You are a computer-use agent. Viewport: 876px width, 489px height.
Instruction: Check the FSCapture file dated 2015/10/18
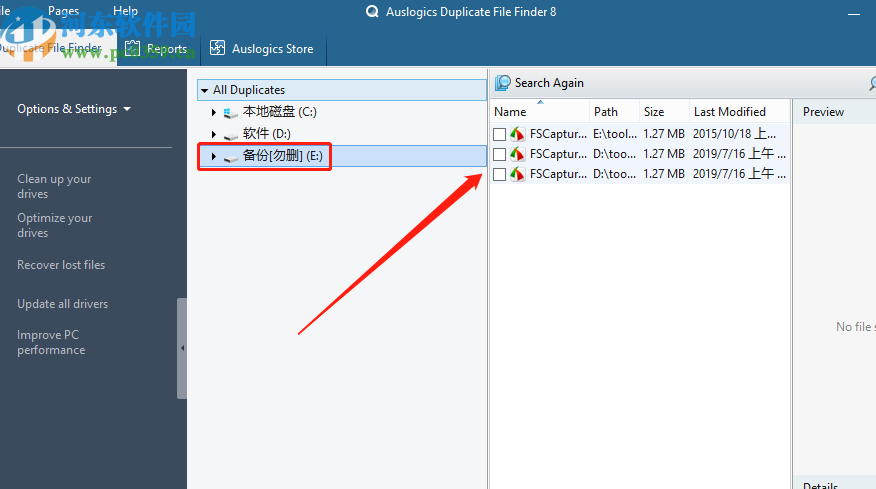coord(499,134)
